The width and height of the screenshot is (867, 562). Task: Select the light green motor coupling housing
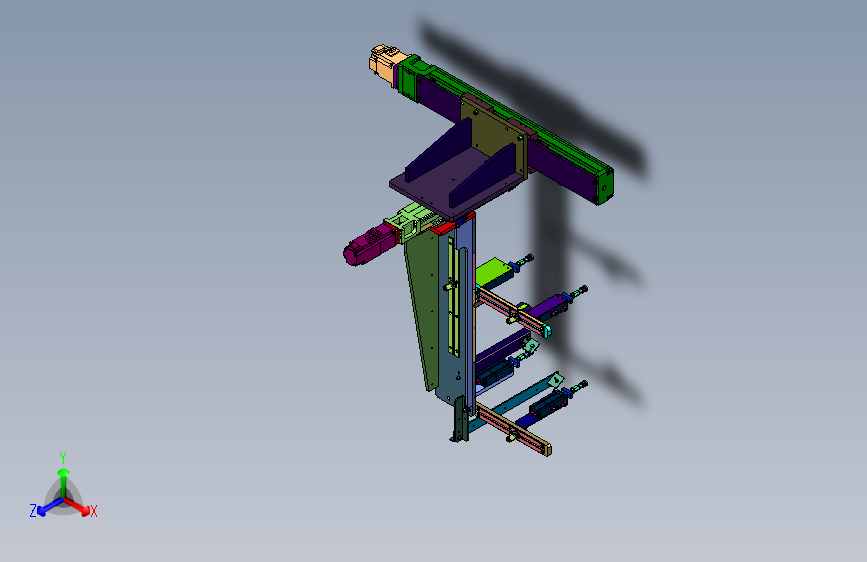[x=408, y=221]
